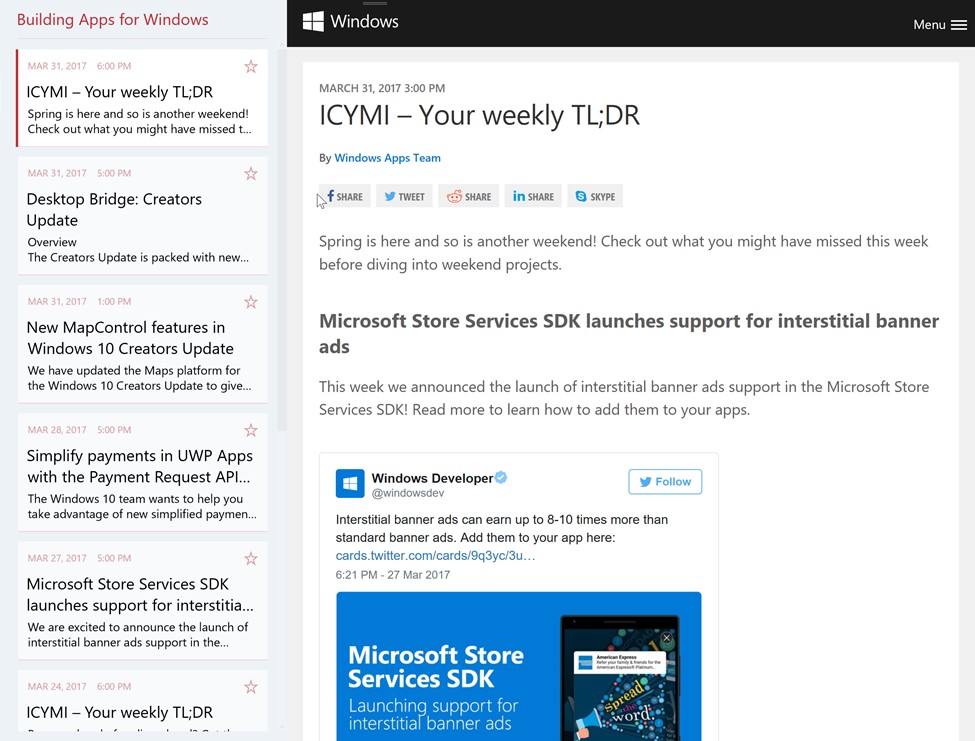Open the hamburger Menu icon
975x741 pixels.
[959, 25]
